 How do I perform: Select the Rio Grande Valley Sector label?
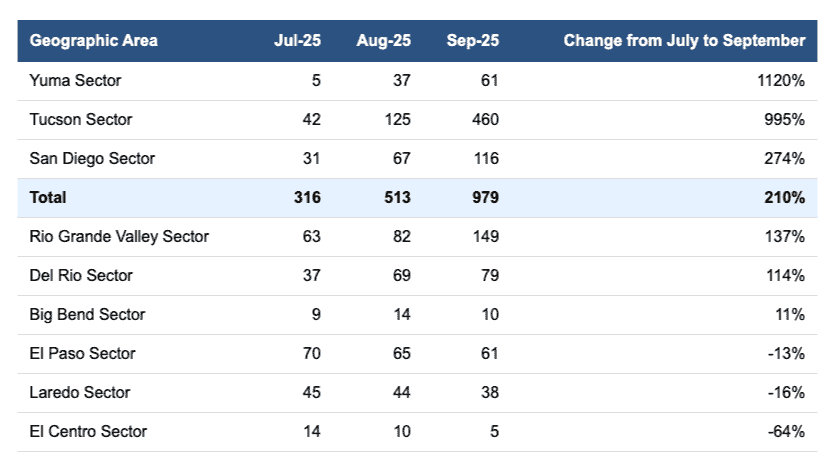tap(119, 237)
